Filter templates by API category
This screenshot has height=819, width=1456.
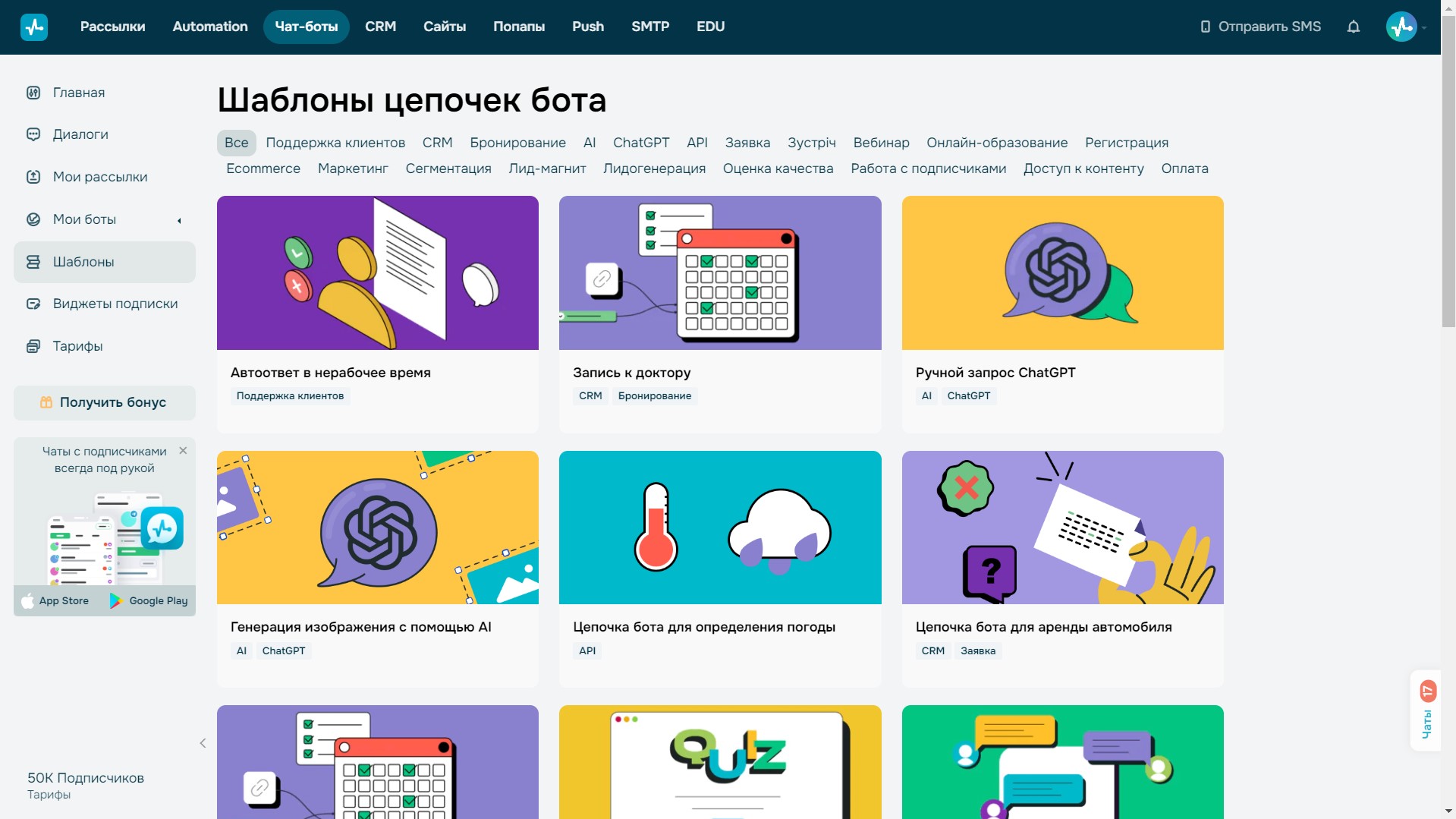click(x=697, y=143)
